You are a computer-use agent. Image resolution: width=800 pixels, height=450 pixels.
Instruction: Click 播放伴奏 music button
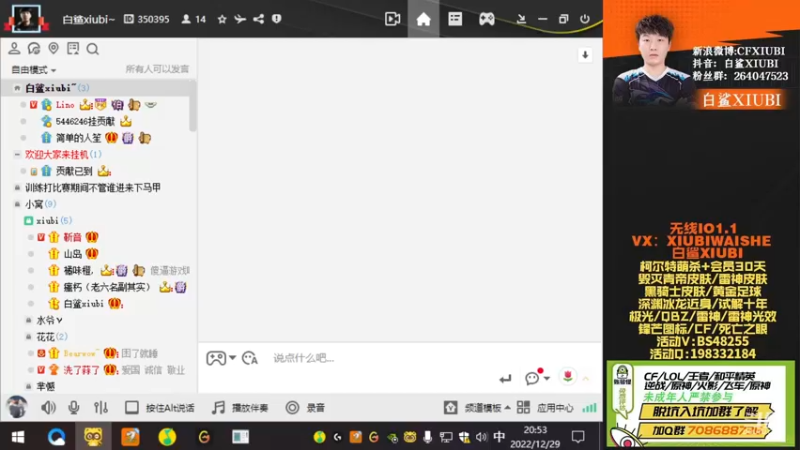[x=240, y=407]
